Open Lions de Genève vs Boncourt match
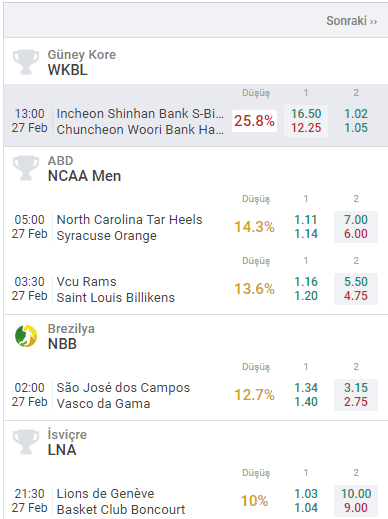Viewport: 388px width, 519px height. pos(121,501)
